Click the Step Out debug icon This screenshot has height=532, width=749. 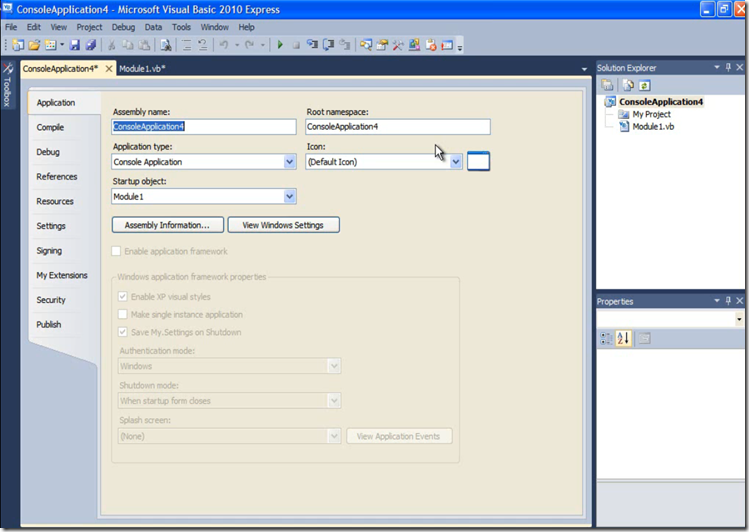tap(344, 45)
